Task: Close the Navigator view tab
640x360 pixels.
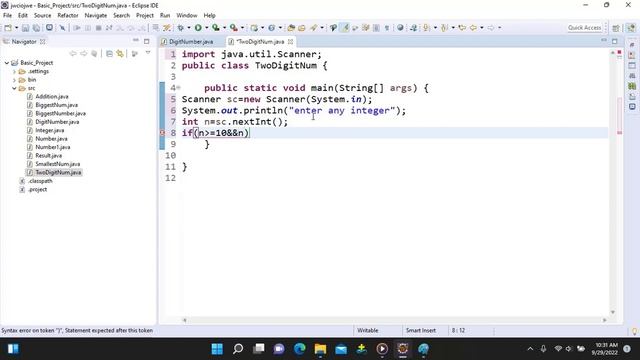Action: [x=42, y=42]
